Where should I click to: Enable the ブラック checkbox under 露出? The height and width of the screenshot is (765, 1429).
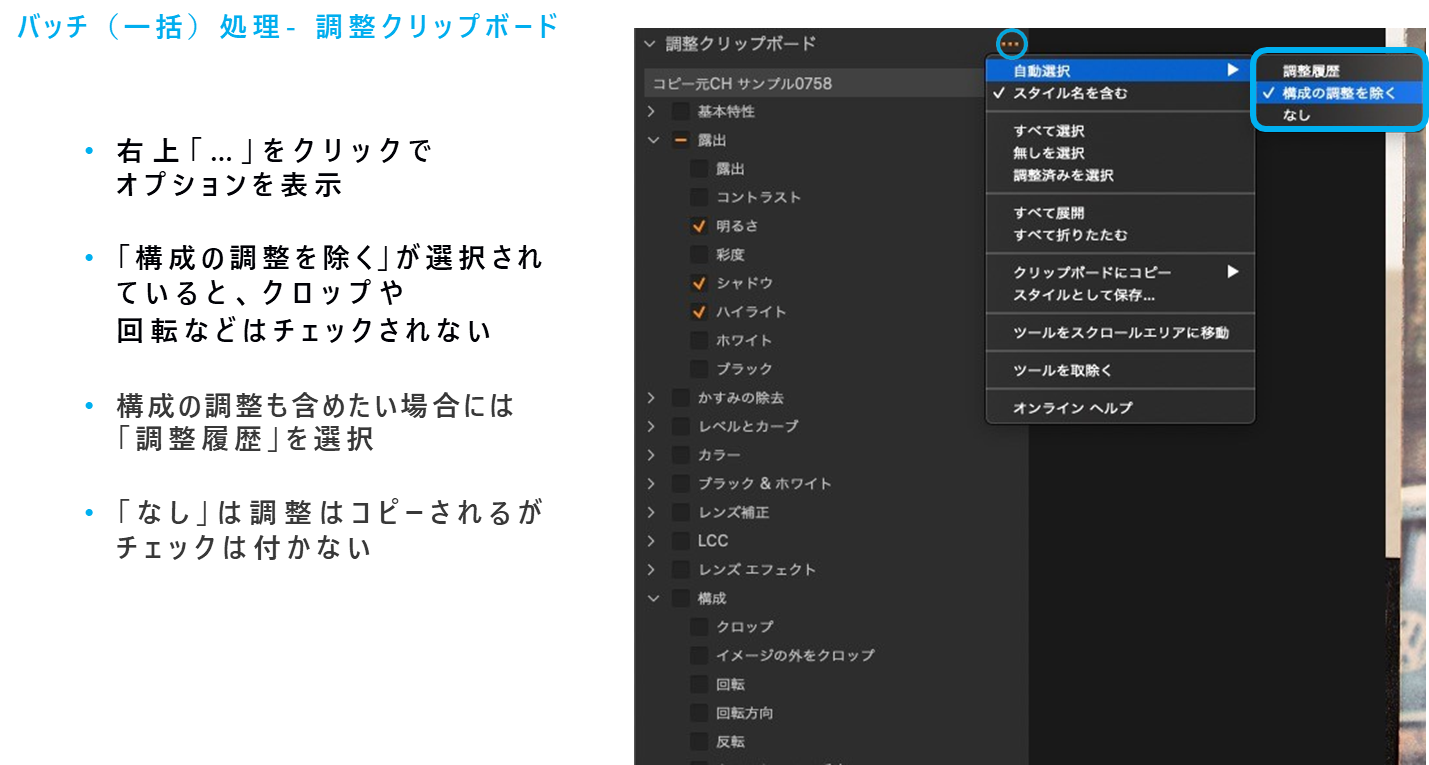coord(698,369)
